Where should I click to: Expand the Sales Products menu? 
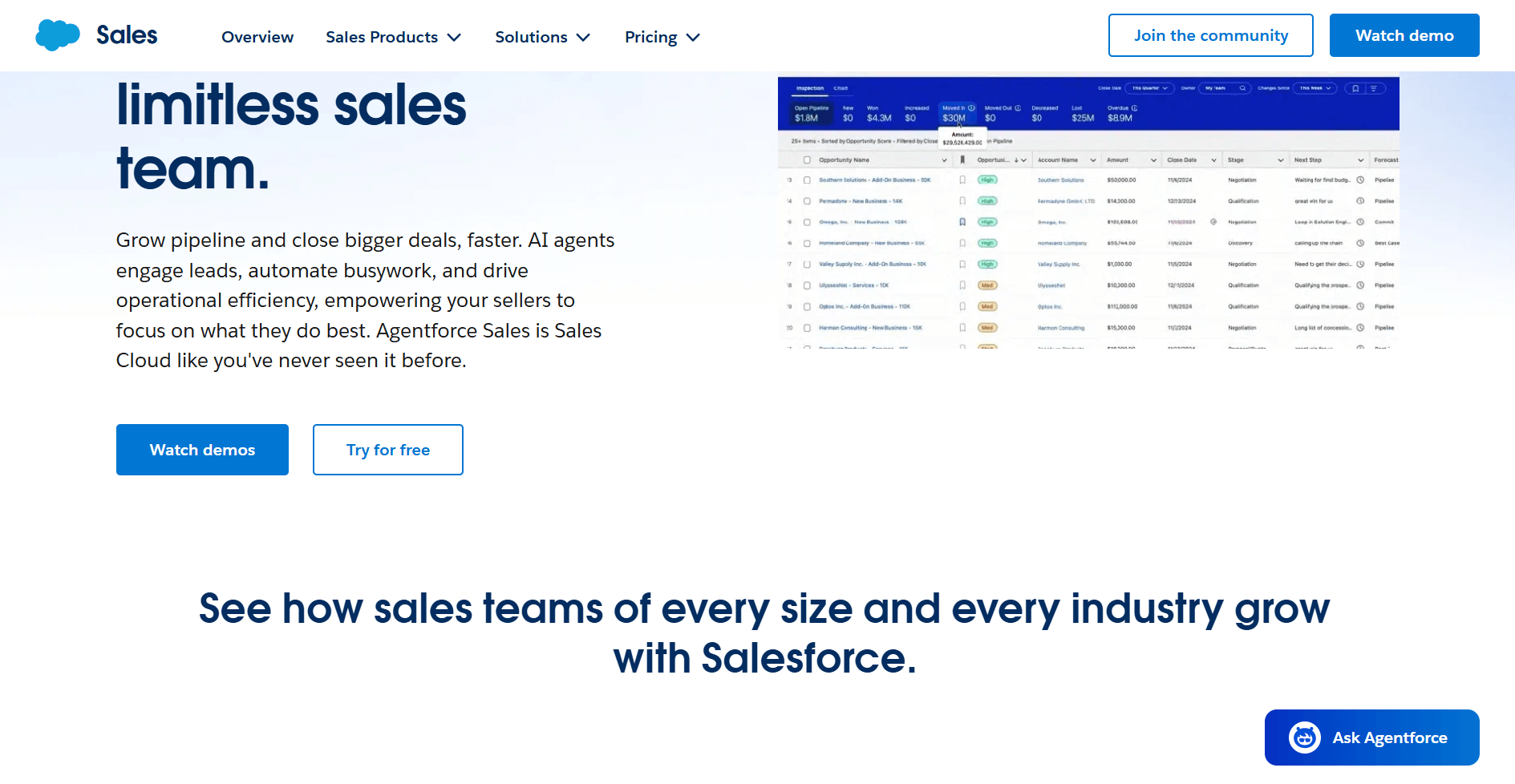point(394,37)
